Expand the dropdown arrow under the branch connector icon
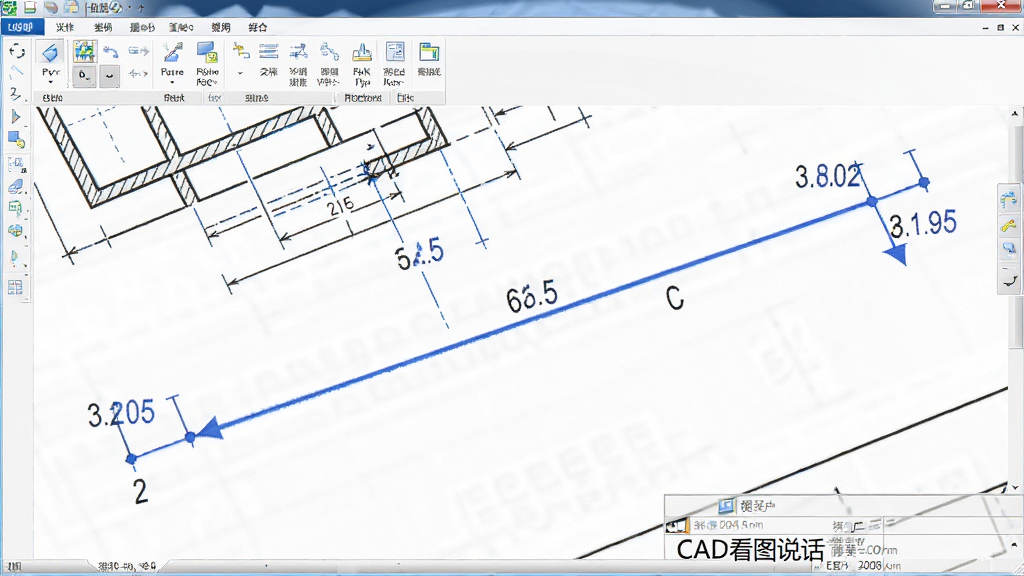 tap(240, 73)
